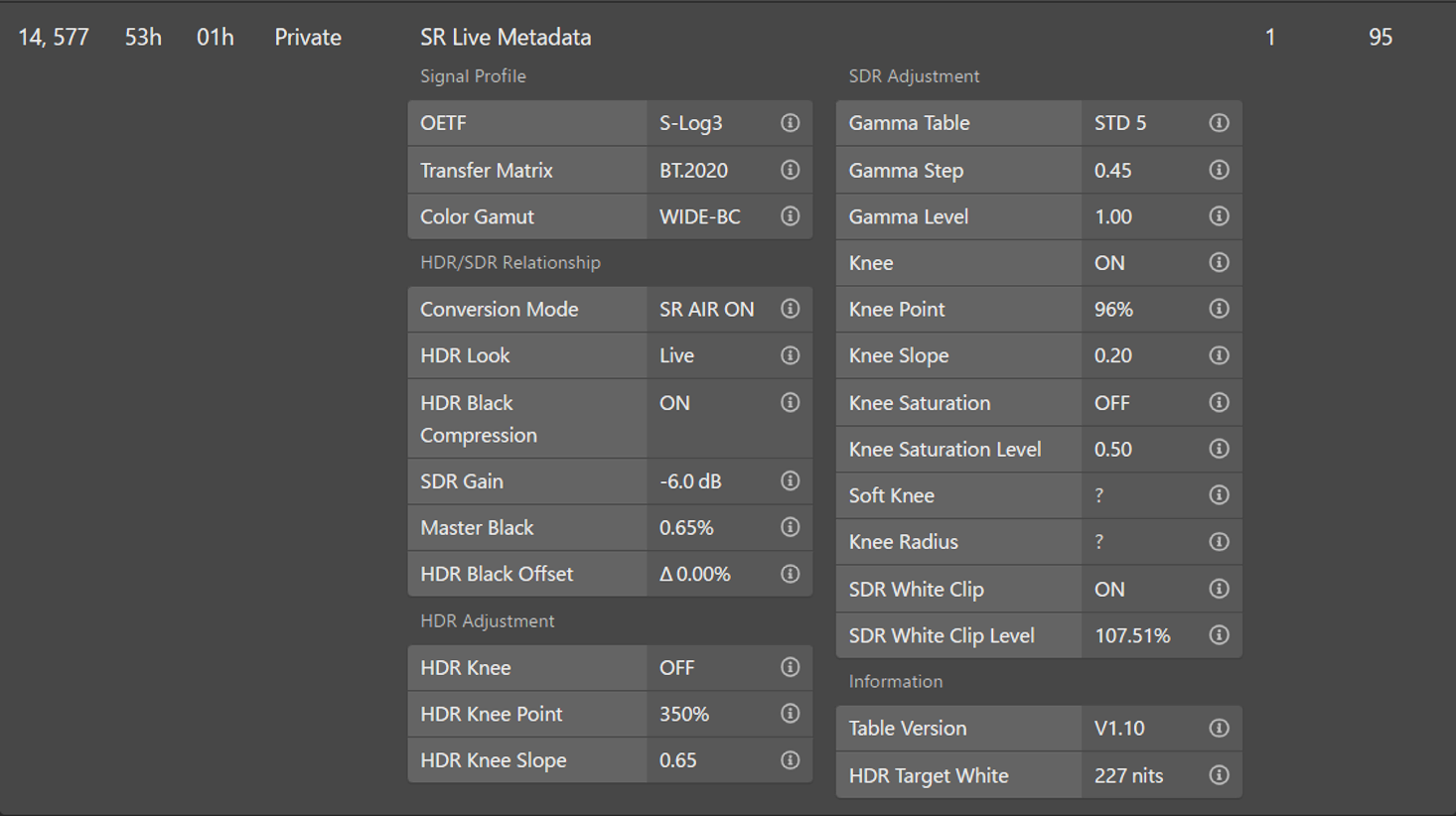Click the HDR Knee Point info icon
Screen dimensions: 1456x816
790,714
